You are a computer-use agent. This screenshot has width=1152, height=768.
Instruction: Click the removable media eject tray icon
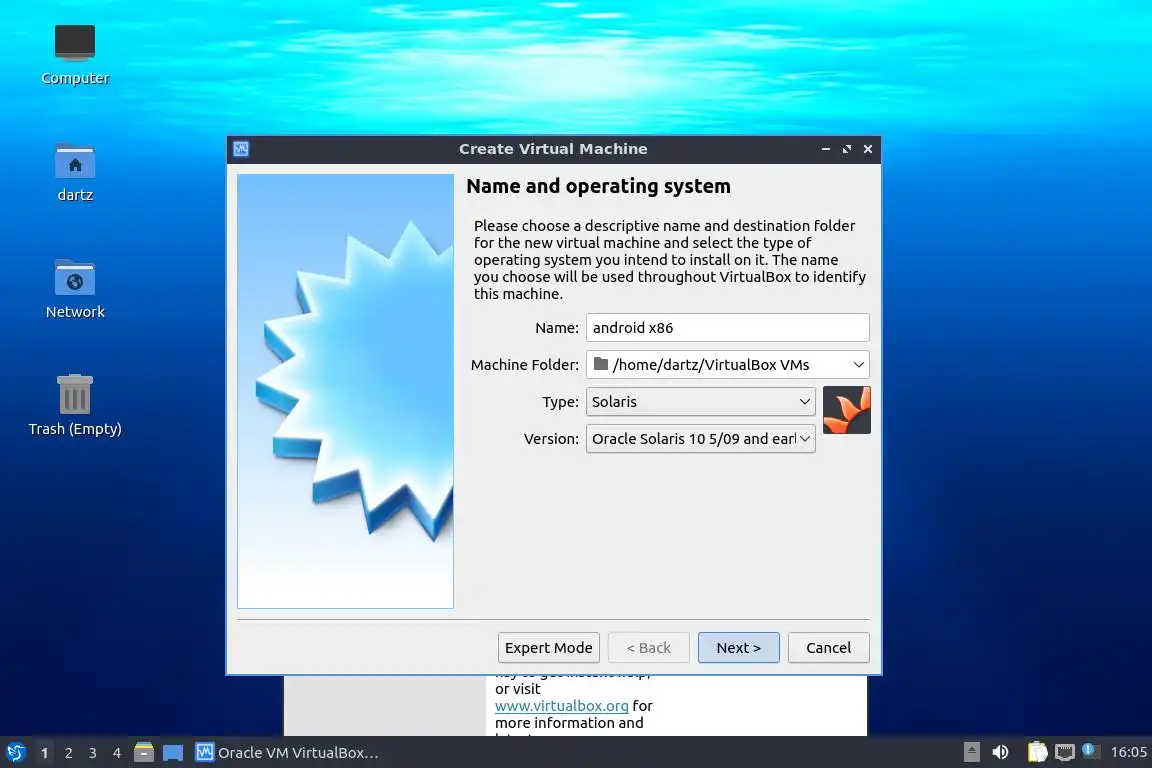971,752
